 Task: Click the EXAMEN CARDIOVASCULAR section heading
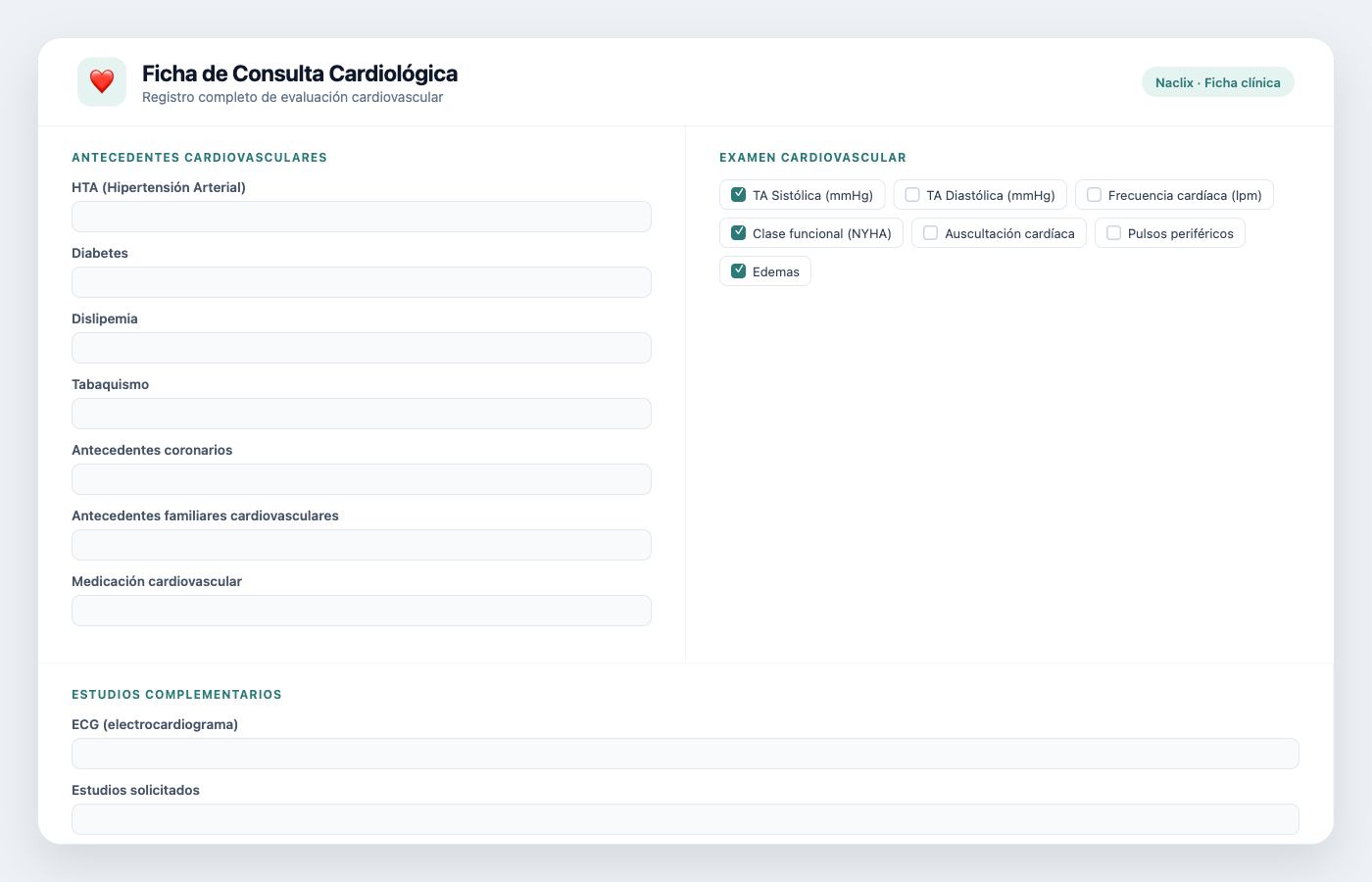click(x=813, y=158)
